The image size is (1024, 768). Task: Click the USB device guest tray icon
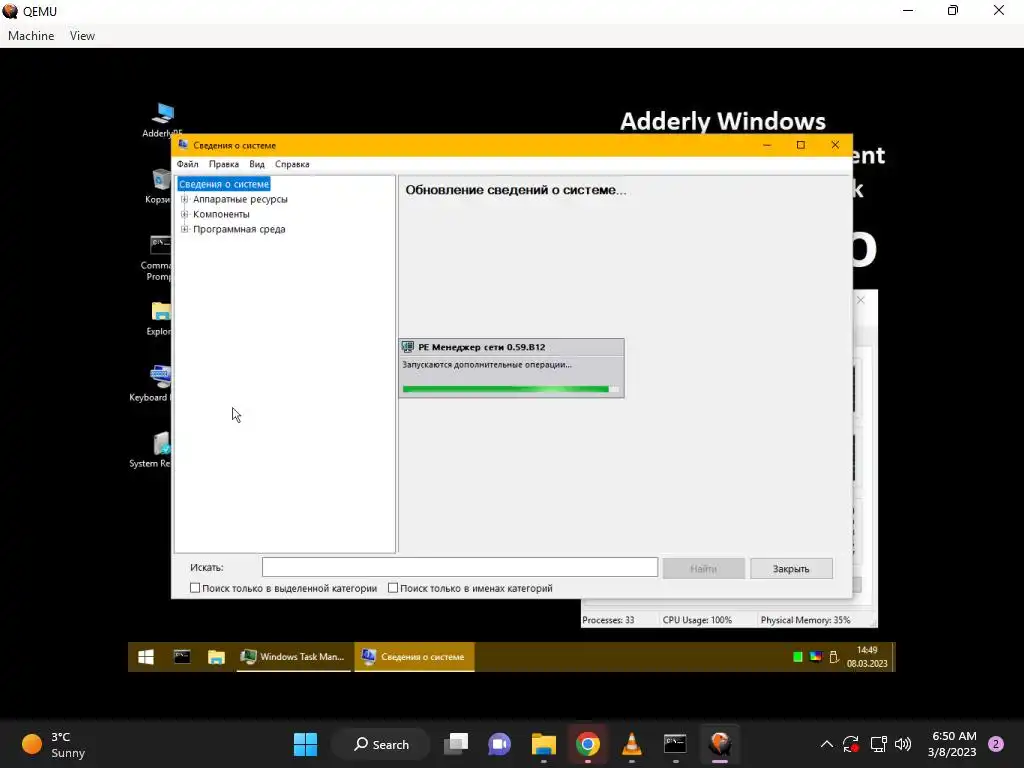tap(834, 657)
